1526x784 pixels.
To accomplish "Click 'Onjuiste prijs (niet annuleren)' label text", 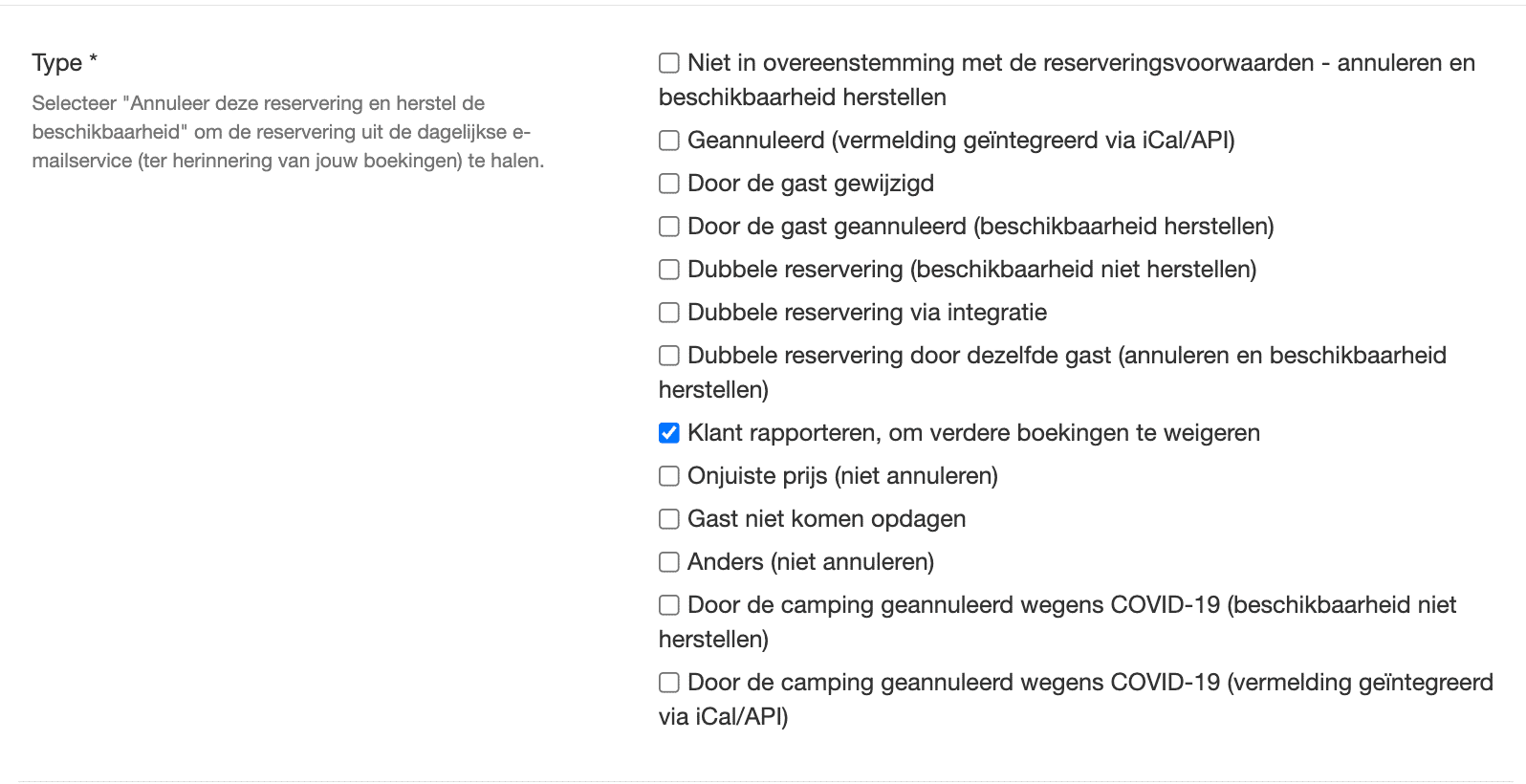I will (x=842, y=476).
